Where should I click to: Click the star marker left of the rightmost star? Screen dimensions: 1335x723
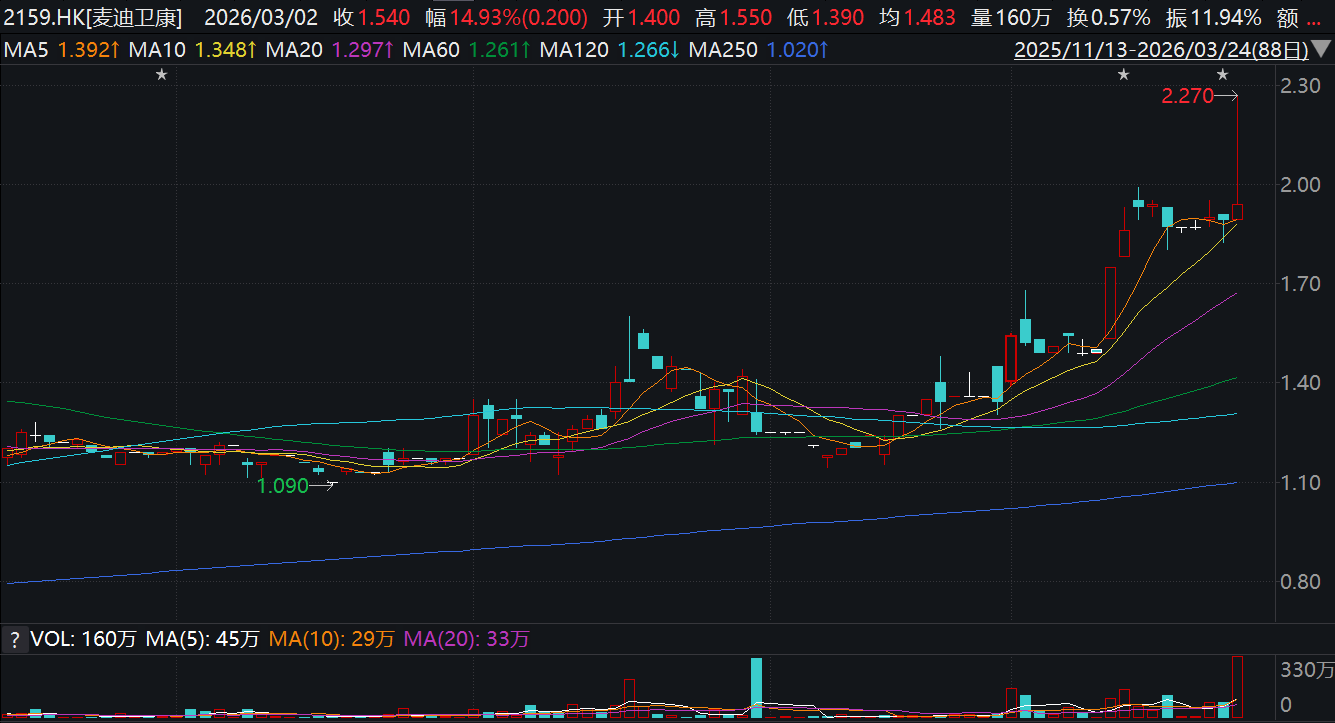click(1124, 75)
